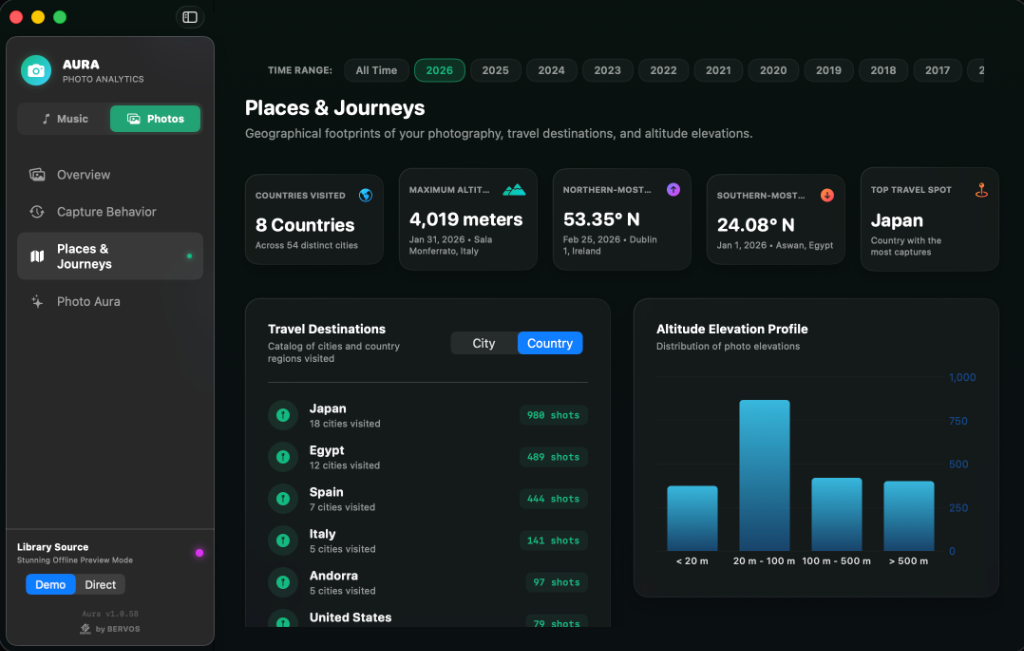Click the green pin icon beside Italy
The image size is (1024, 651).
click(283, 540)
